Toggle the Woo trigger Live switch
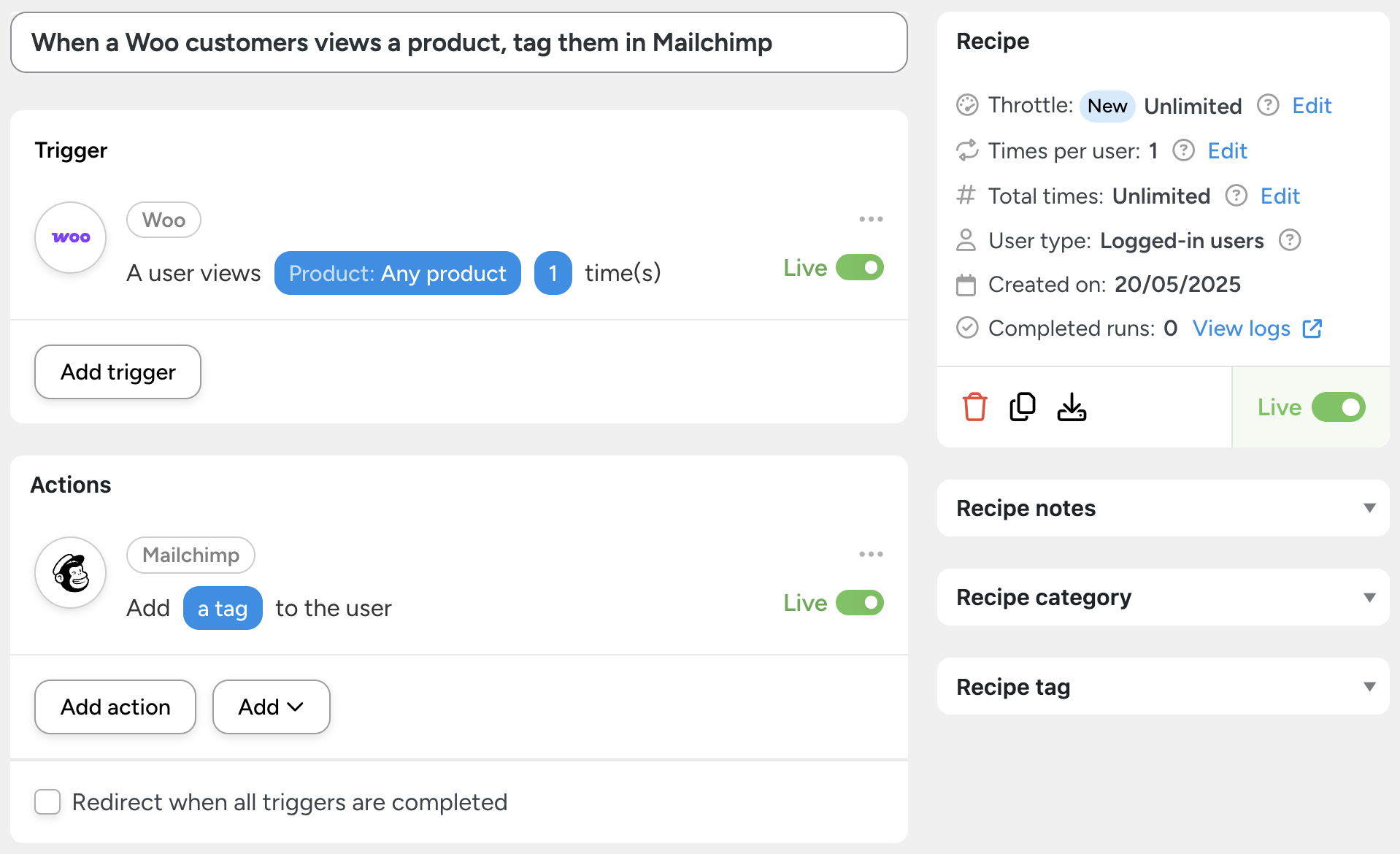This screenshot has height=854, width=1400. 859,268
